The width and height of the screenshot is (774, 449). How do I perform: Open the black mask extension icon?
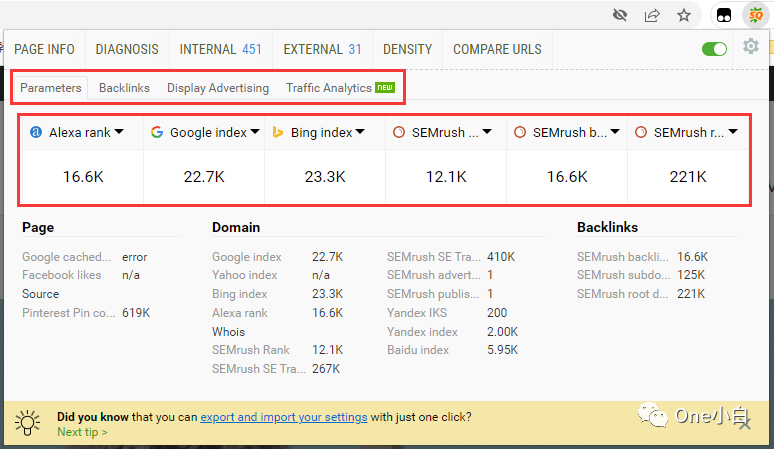tap(724, 15)
